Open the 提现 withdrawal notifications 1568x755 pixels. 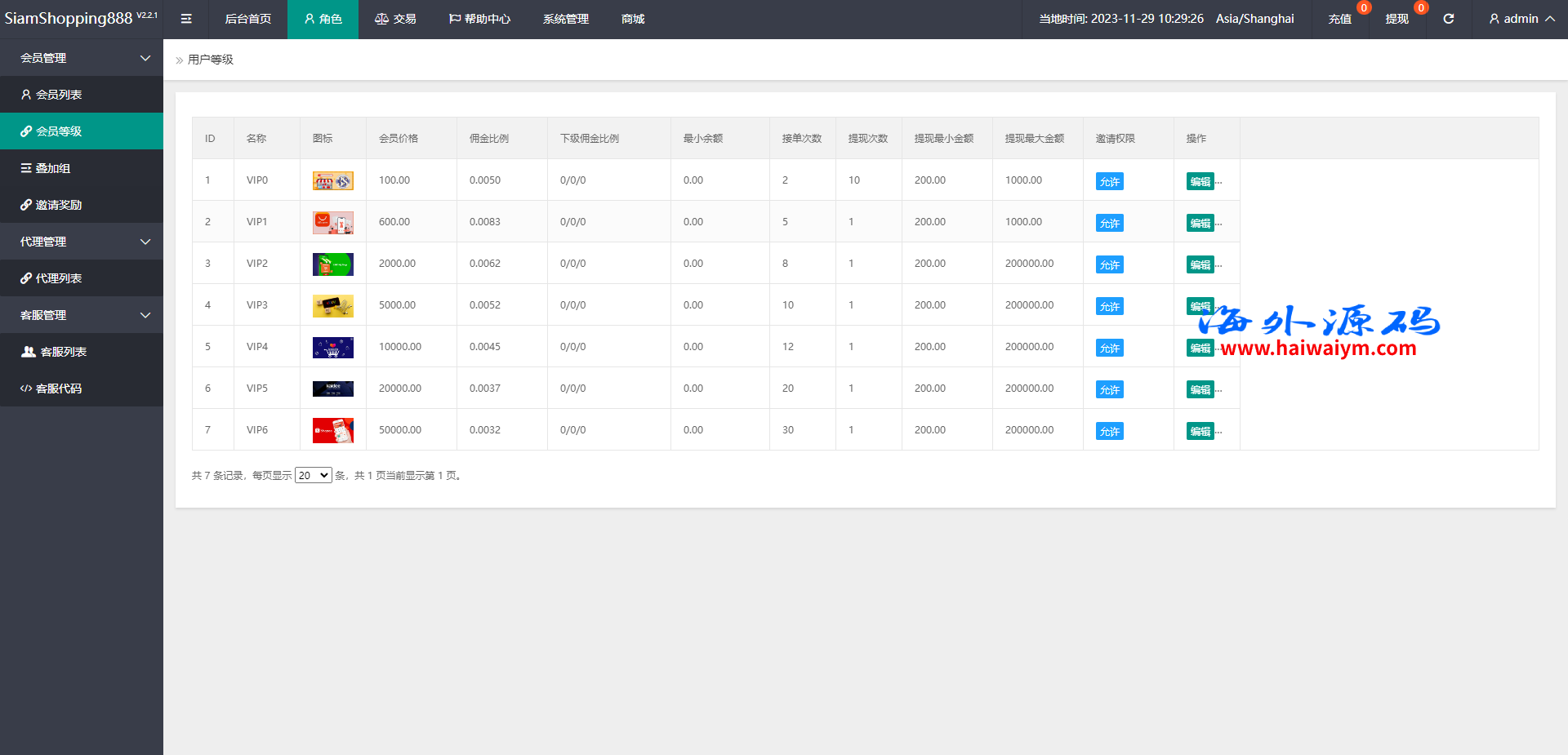click(x=1396, y=19)
